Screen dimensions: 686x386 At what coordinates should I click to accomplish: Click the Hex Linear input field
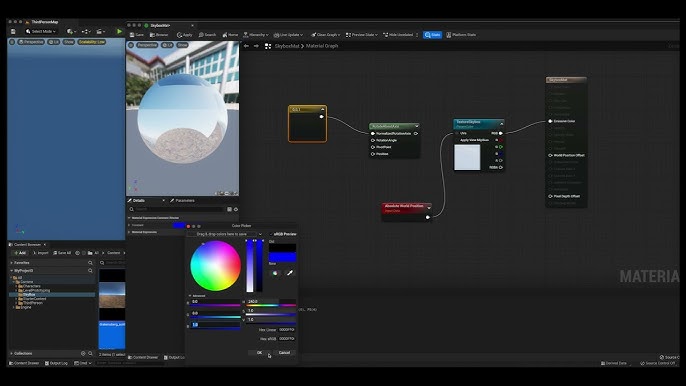pos(287,330)
